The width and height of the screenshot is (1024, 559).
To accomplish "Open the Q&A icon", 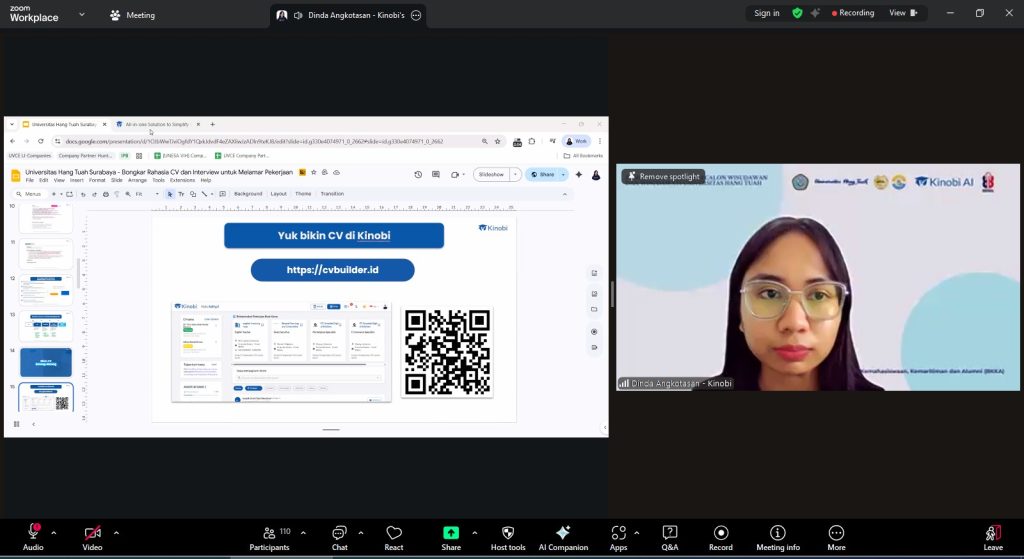I will pyautogui.click(x=670, y=534).
